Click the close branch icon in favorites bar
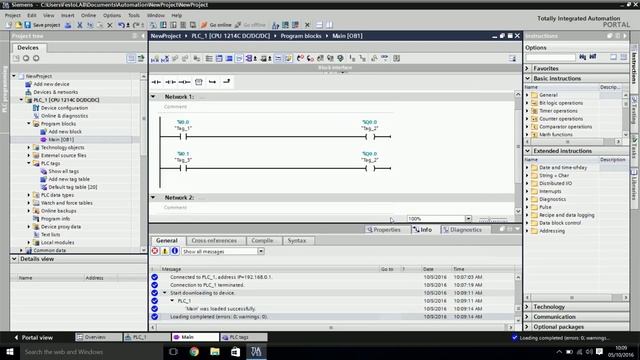 [x=227, y=82]
